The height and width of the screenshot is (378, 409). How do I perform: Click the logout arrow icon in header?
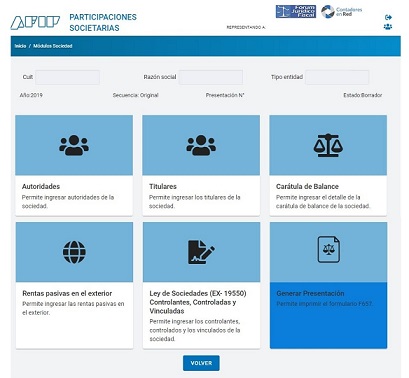(388, 17)
